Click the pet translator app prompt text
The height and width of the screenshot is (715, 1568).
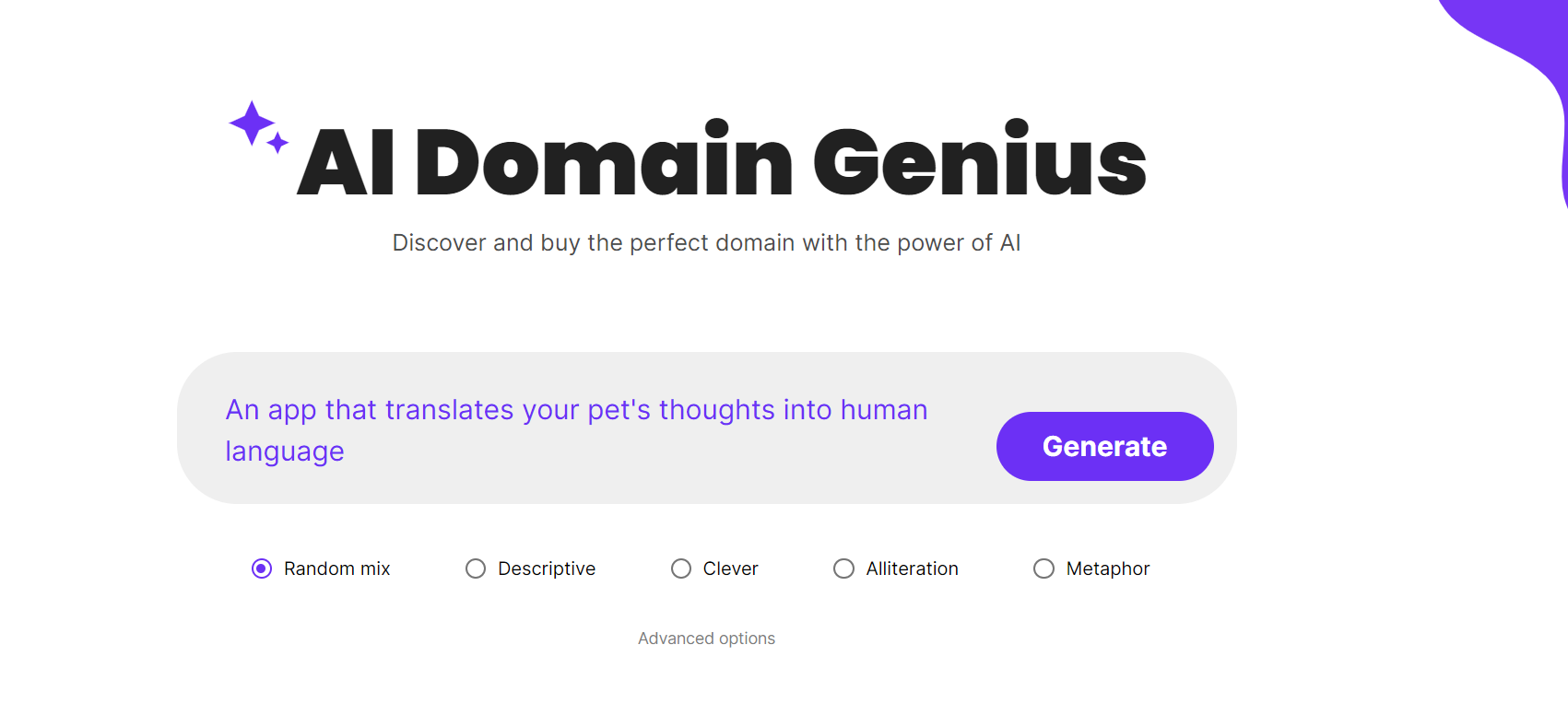coord(576,410)
